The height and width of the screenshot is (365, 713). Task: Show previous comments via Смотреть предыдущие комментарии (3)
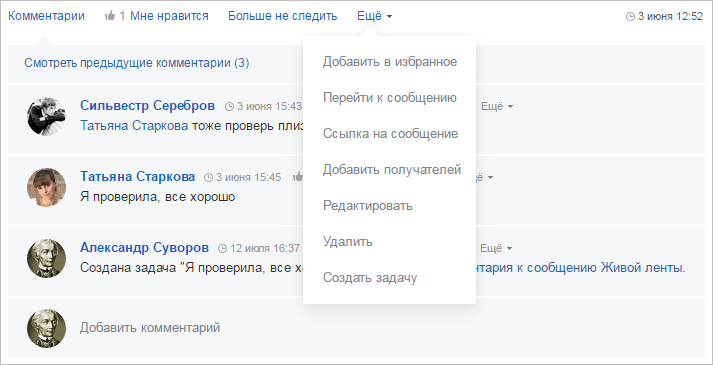tap(136, 63)
